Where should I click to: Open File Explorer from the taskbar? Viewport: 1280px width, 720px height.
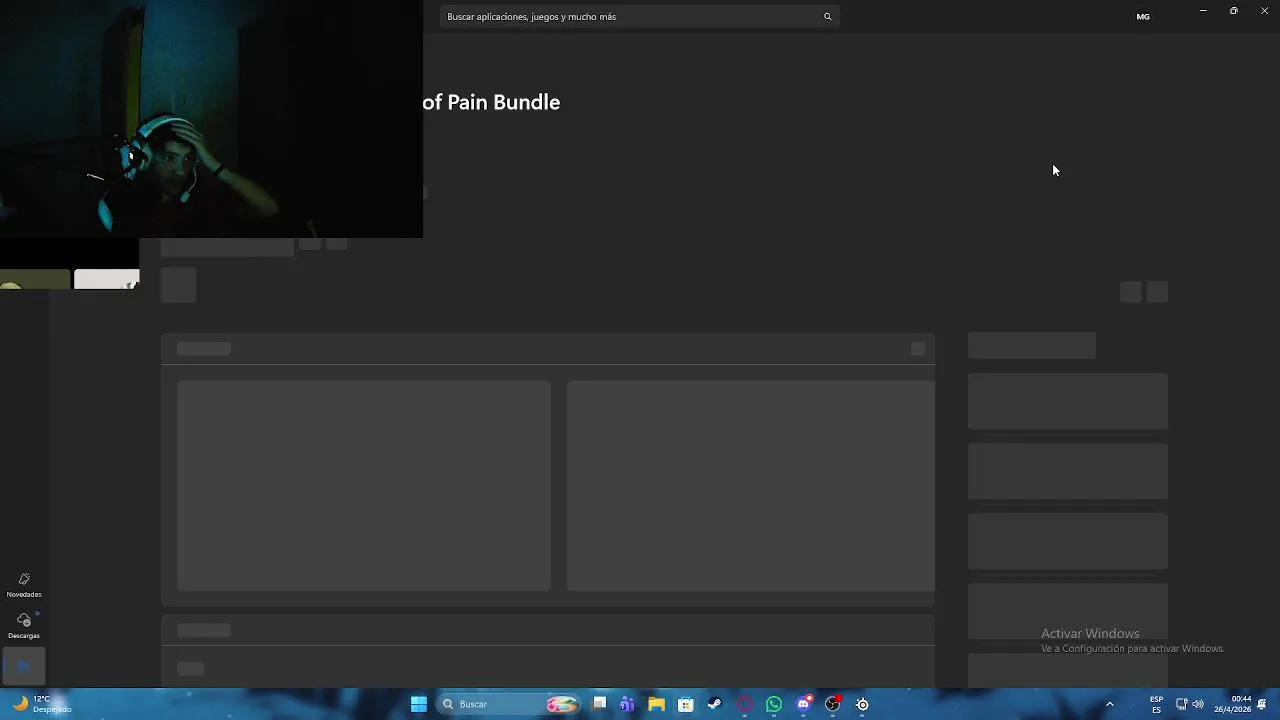(657, 704)
